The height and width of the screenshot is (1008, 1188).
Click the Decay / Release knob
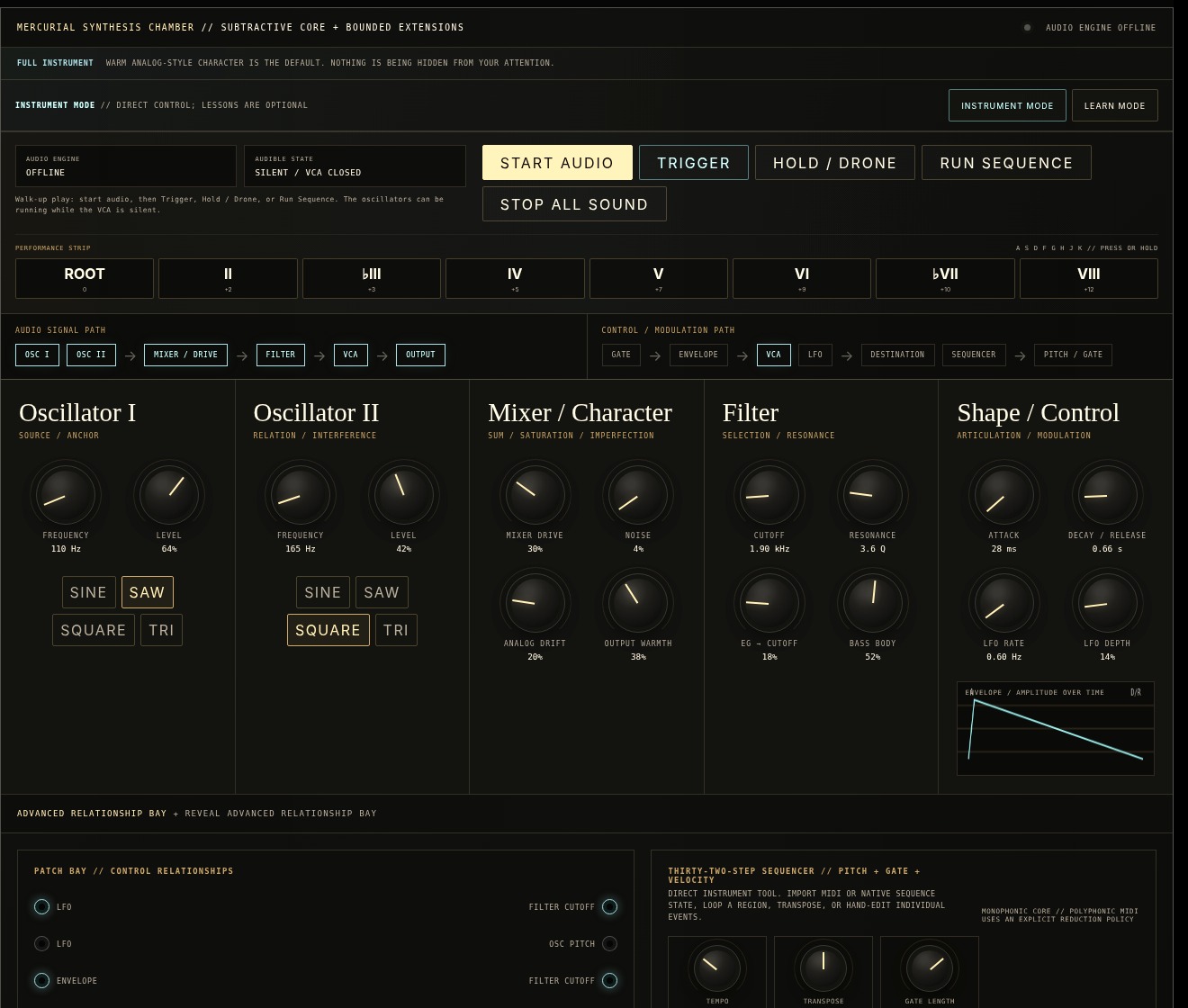pyautogui.click(x=1107, y=495)
